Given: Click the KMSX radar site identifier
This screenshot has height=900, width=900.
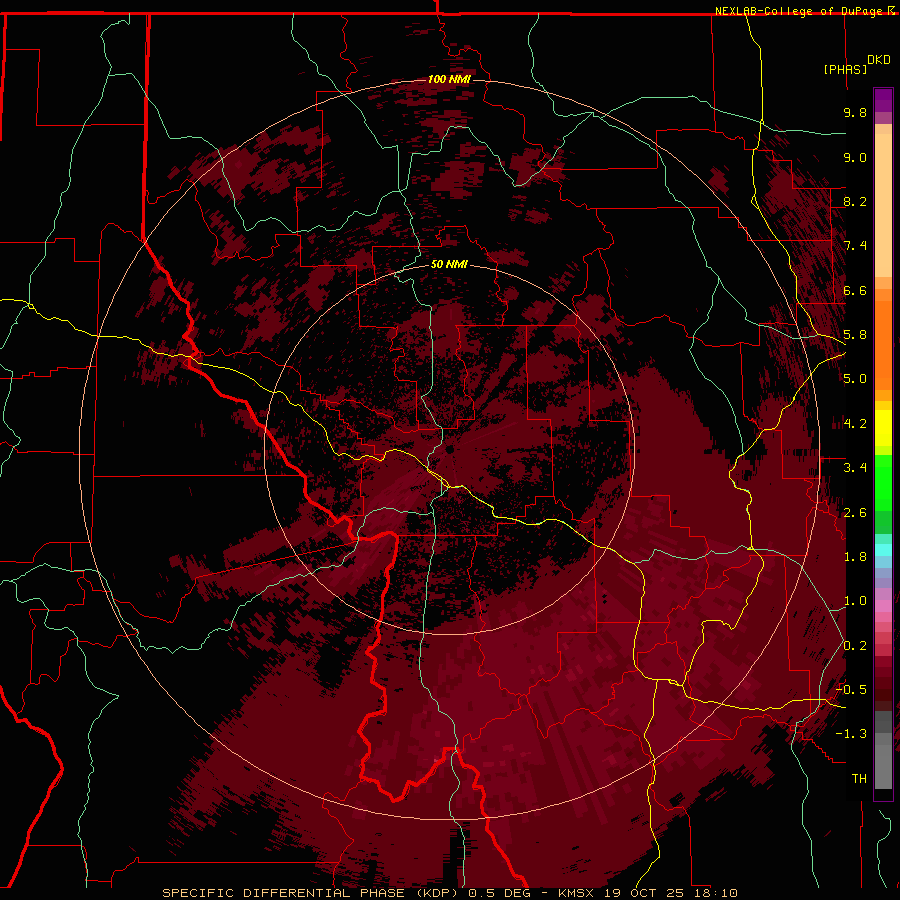Looking at the screenshot, I should pyautogui.click(x=576, y=893).
